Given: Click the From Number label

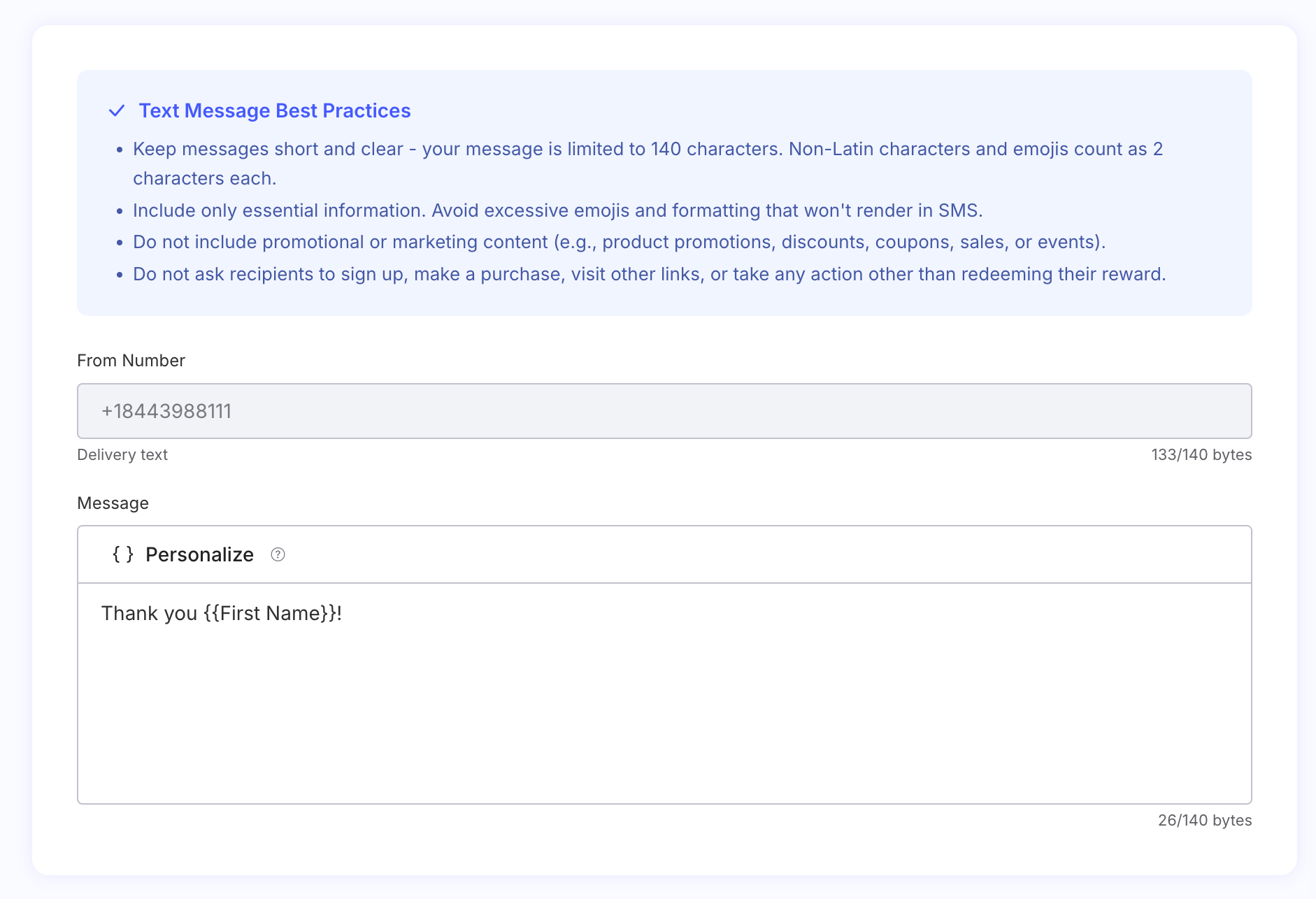Looking at the screenshot, I should [x=131, y=361].
